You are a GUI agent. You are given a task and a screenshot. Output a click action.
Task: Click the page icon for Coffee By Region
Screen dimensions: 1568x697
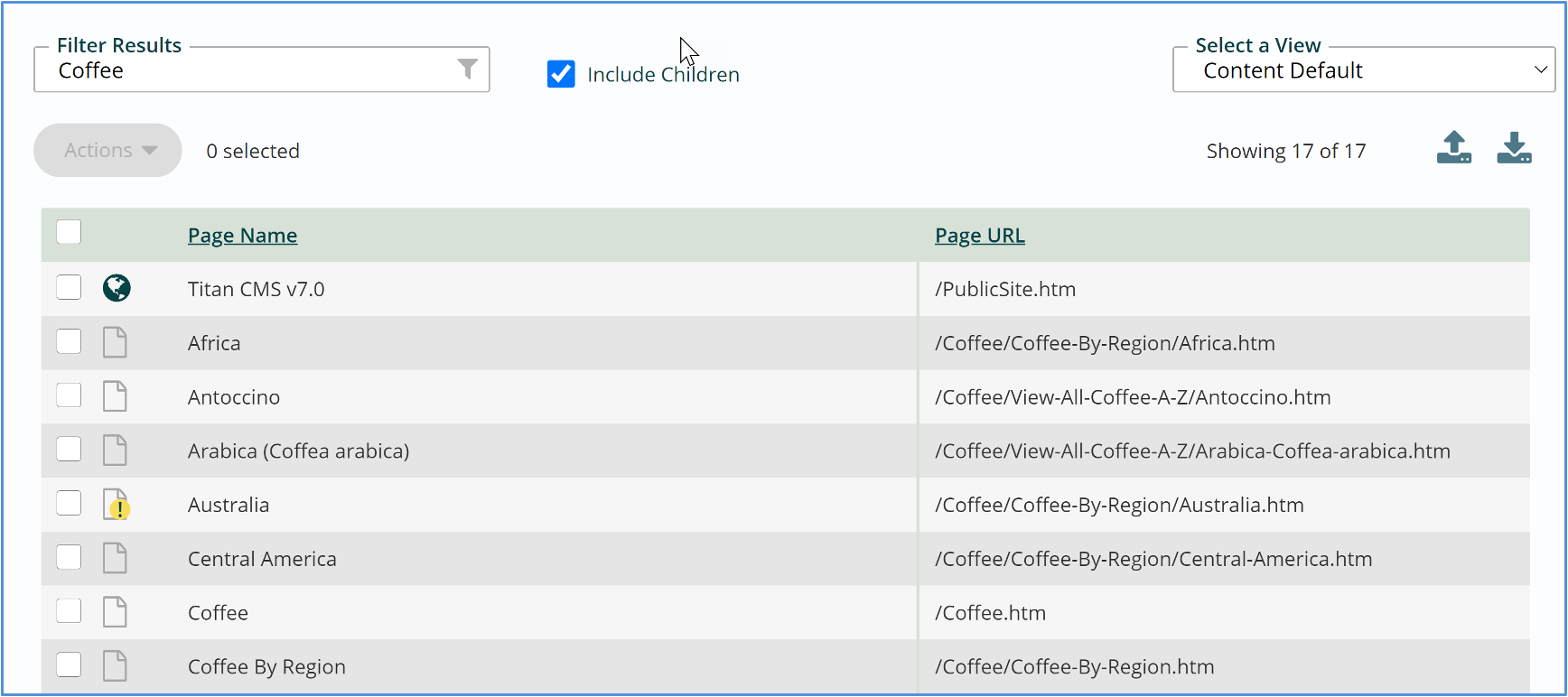115,666
